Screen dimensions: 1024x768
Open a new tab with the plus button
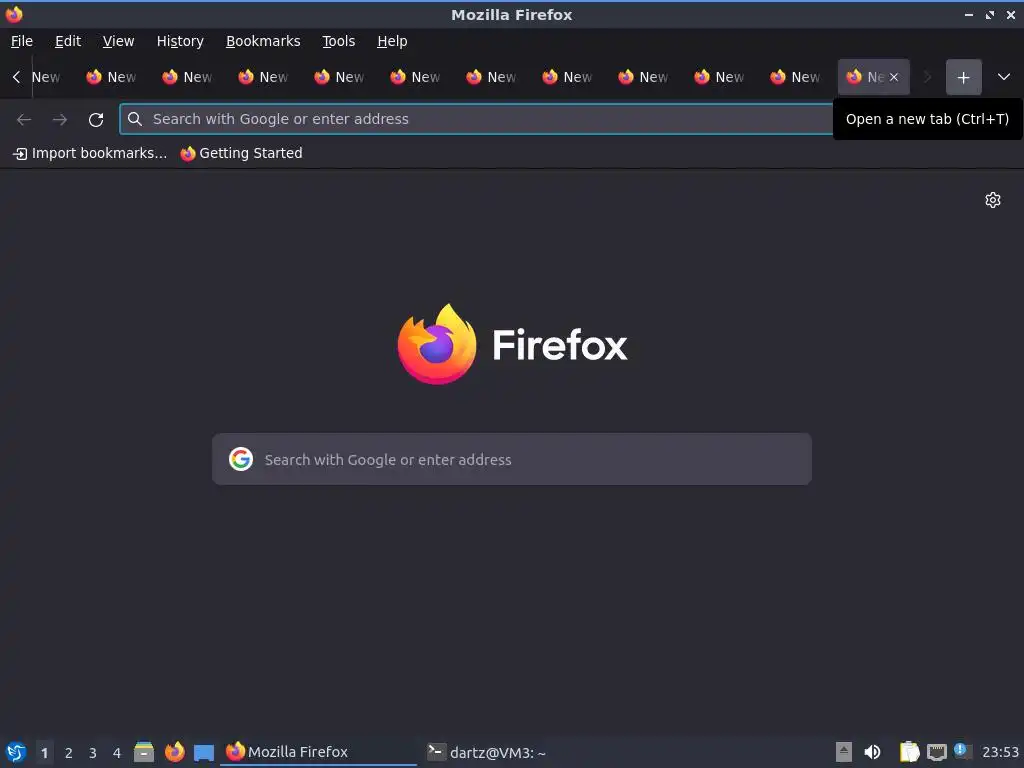click(963, 78)
